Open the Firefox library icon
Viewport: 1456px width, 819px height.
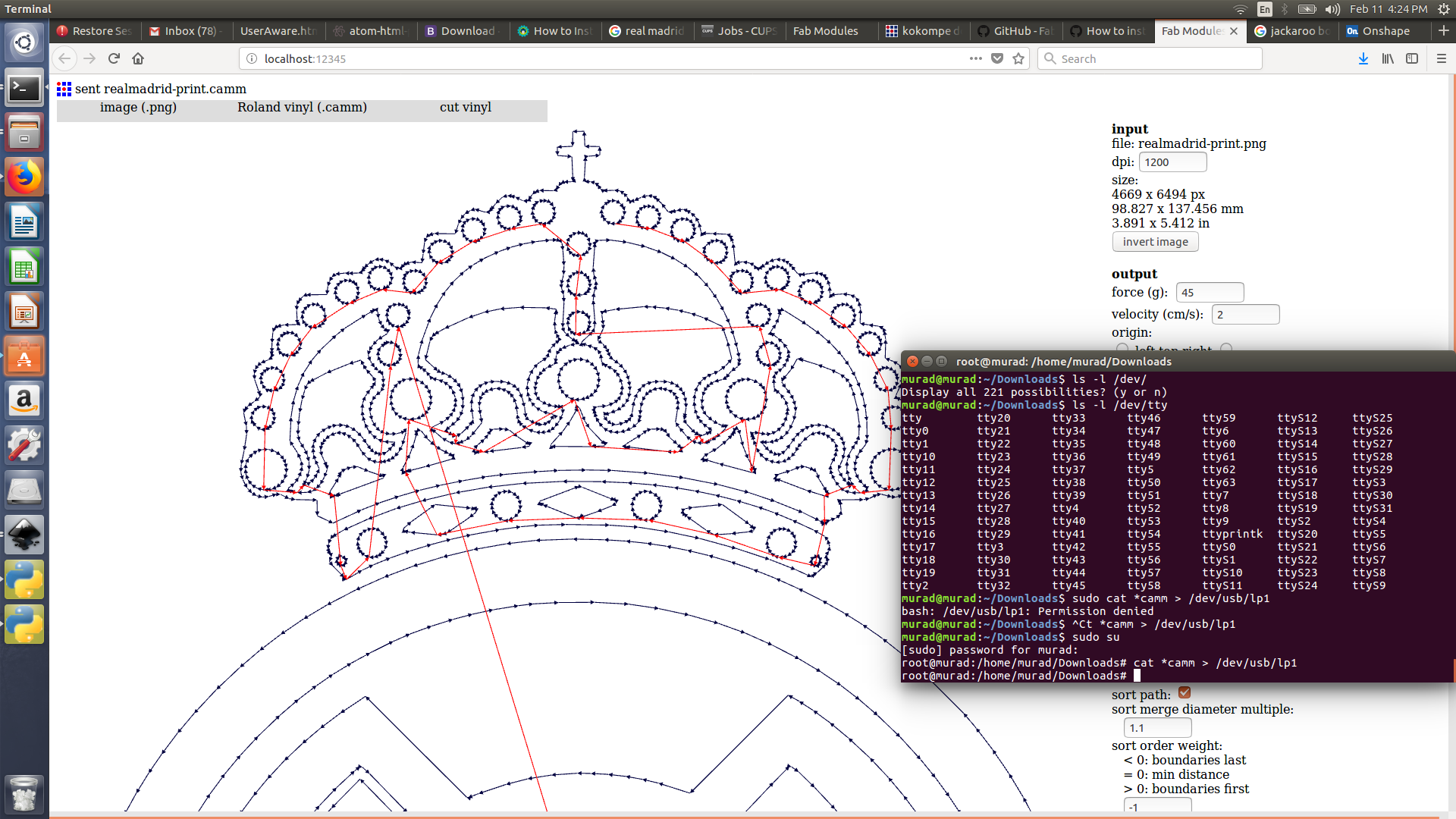[1388, 58]
